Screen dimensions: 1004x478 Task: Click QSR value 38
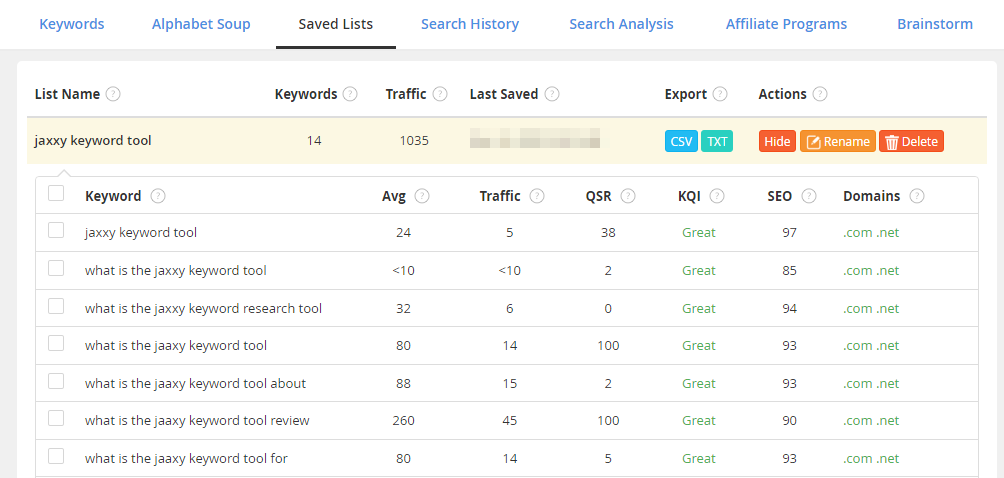pyautogui.click(x=608, y=233)
